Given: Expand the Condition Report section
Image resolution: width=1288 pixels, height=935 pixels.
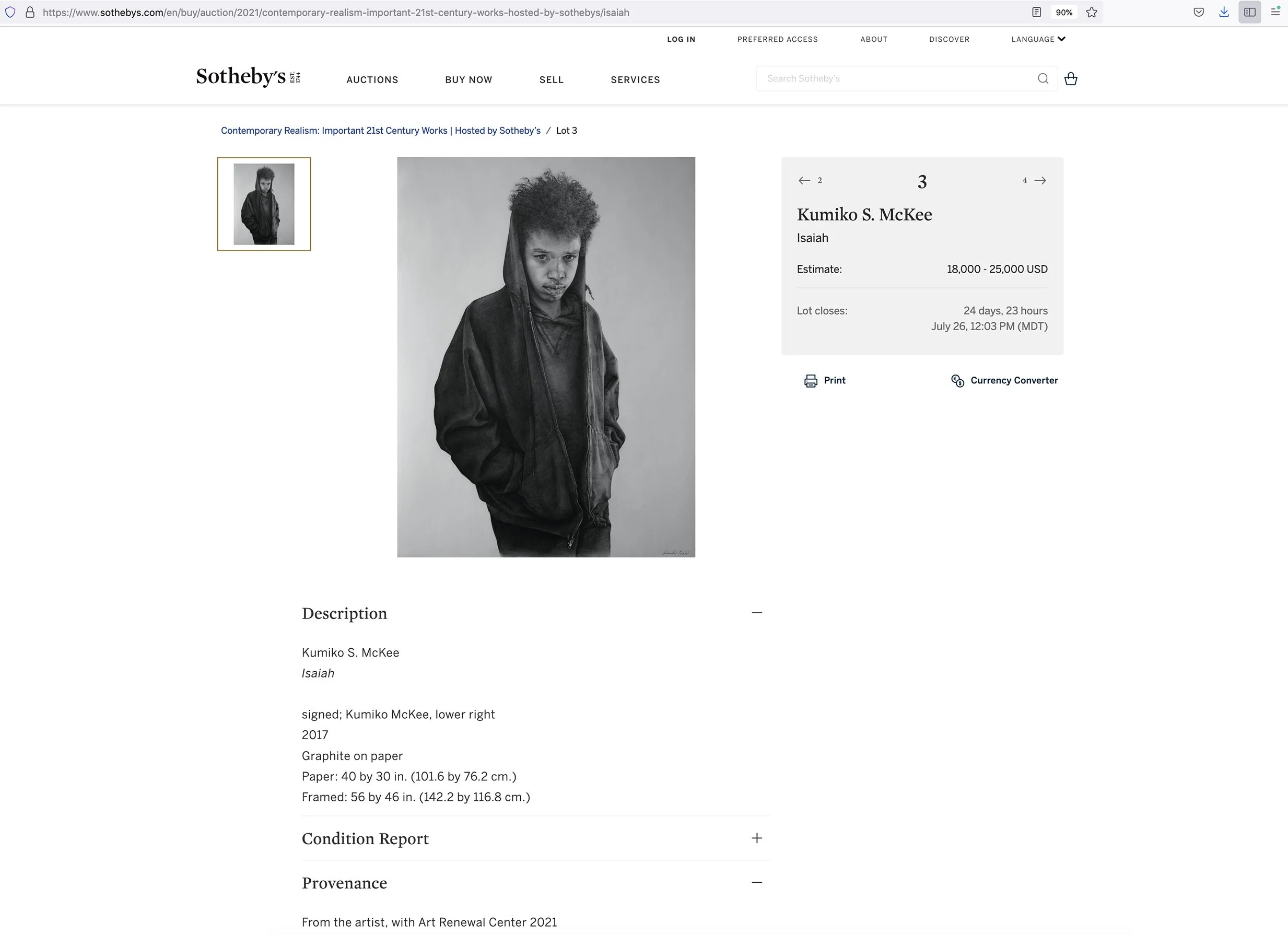Looking at the screenshot, I should pos(756,838).
